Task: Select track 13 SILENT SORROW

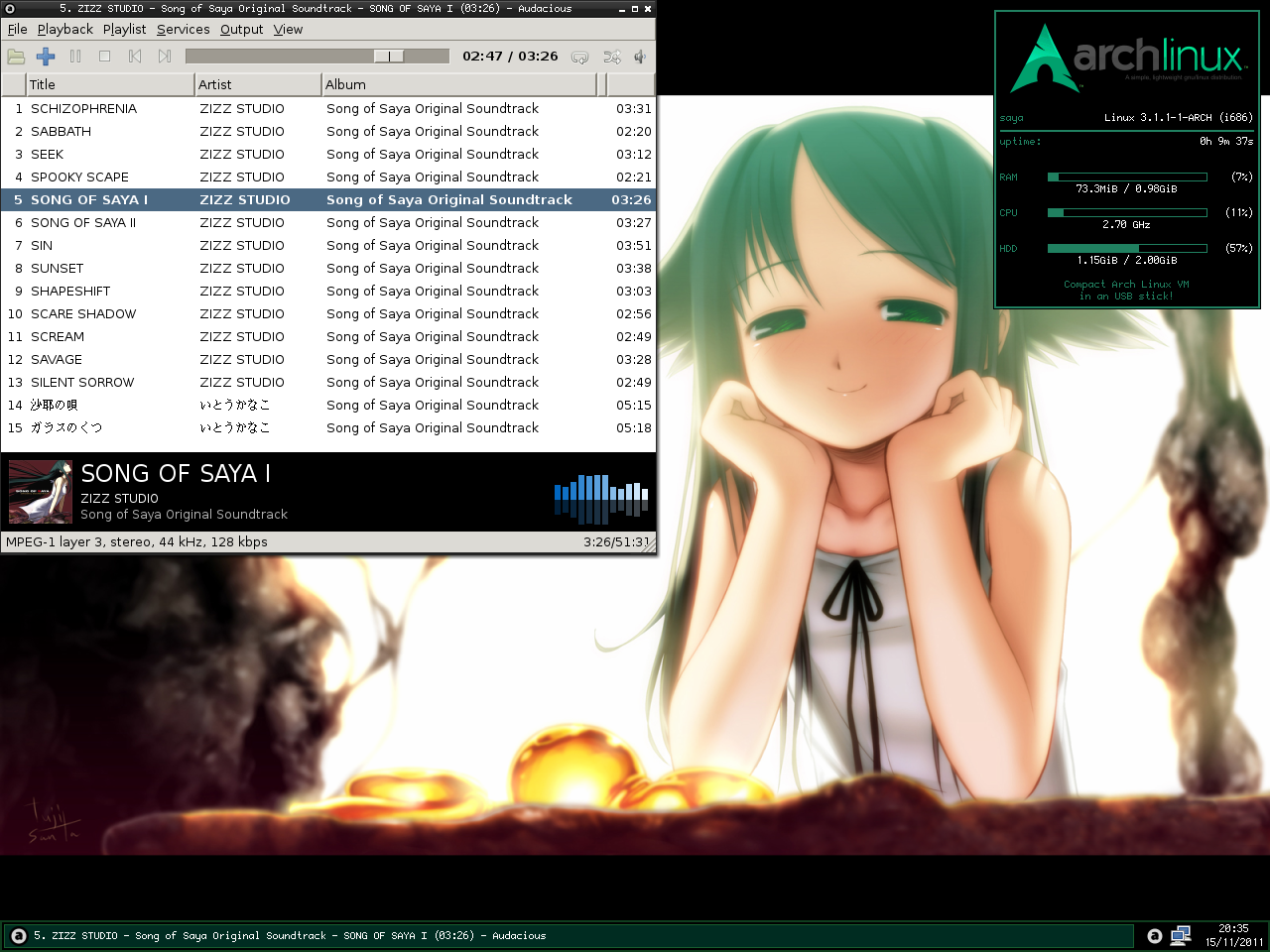Action: (x=328, y=382)
